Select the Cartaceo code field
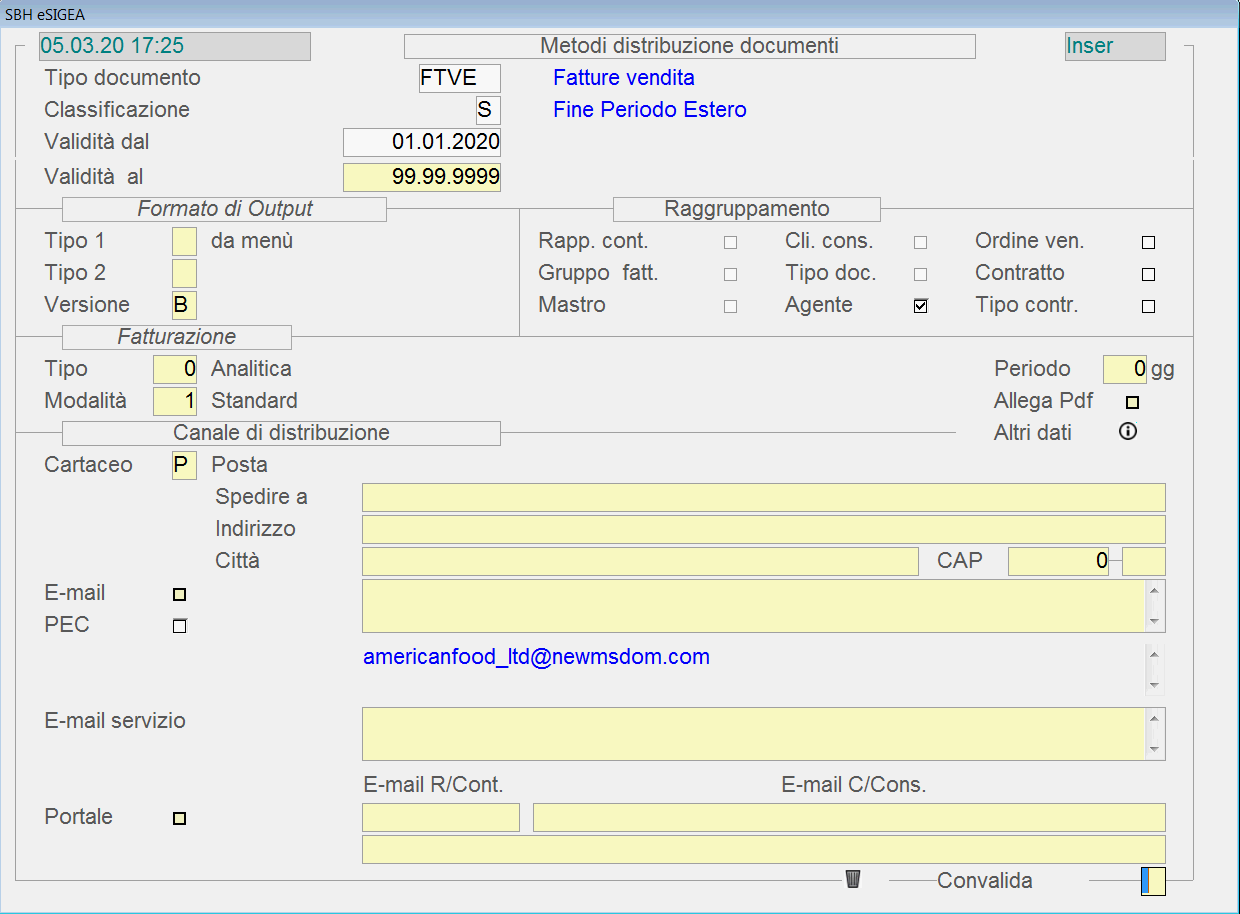This screenshot has height=914, width=1240. pos(184,465)
